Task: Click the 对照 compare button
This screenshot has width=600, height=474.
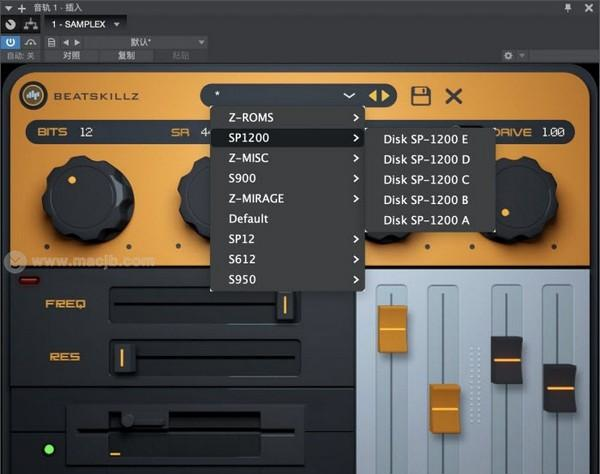Action: (72, 56)
